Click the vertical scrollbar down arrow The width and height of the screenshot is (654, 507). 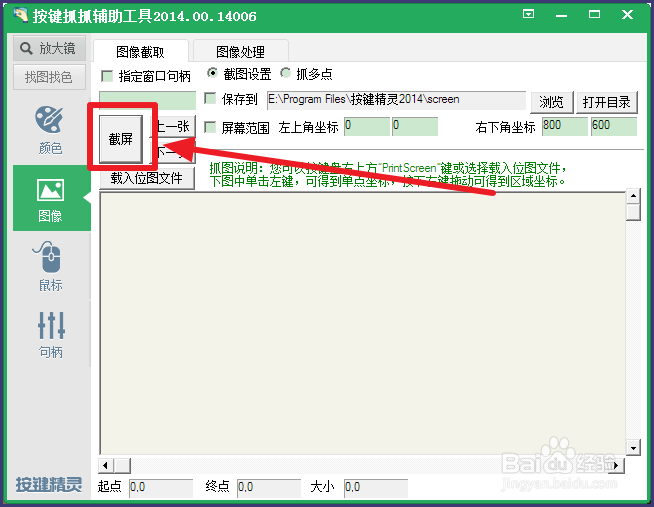(633, 448)
